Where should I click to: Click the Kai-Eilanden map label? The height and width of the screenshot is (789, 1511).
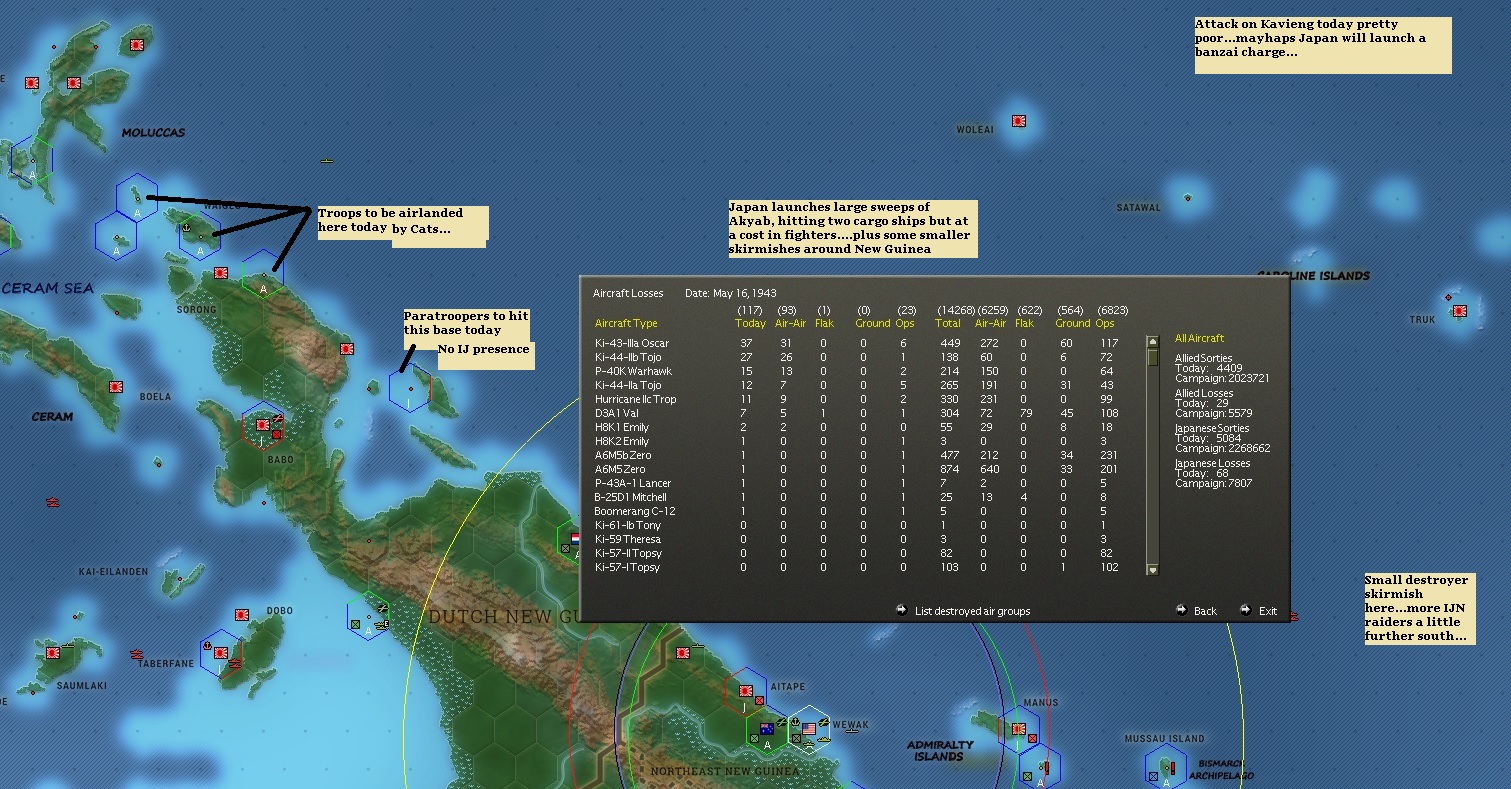(x=113, y=572)
